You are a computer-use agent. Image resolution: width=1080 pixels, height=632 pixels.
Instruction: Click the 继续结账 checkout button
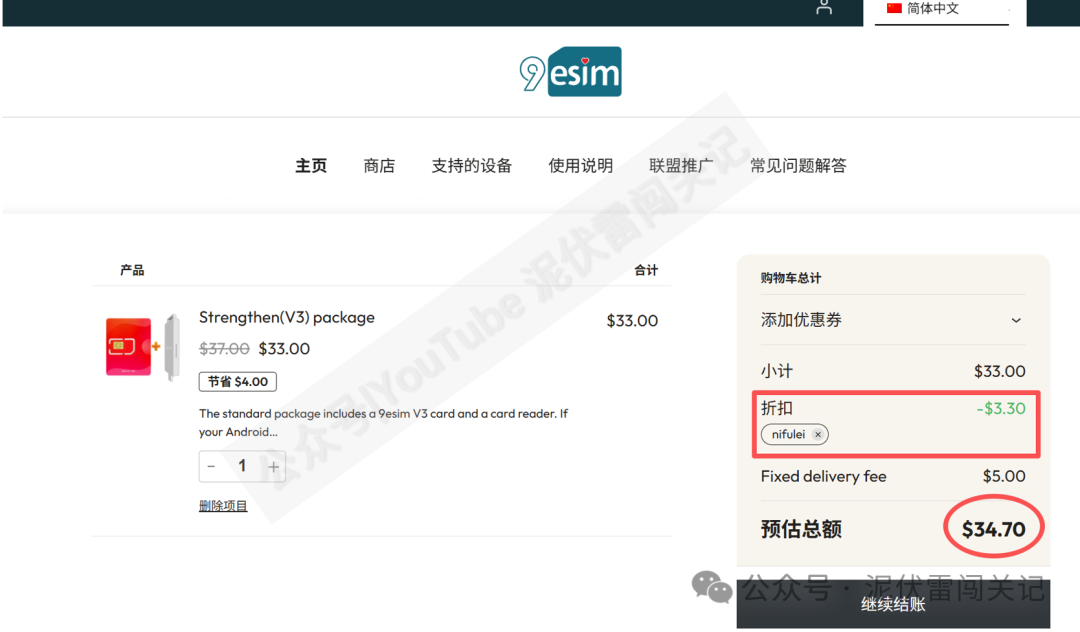pos(893,604)
